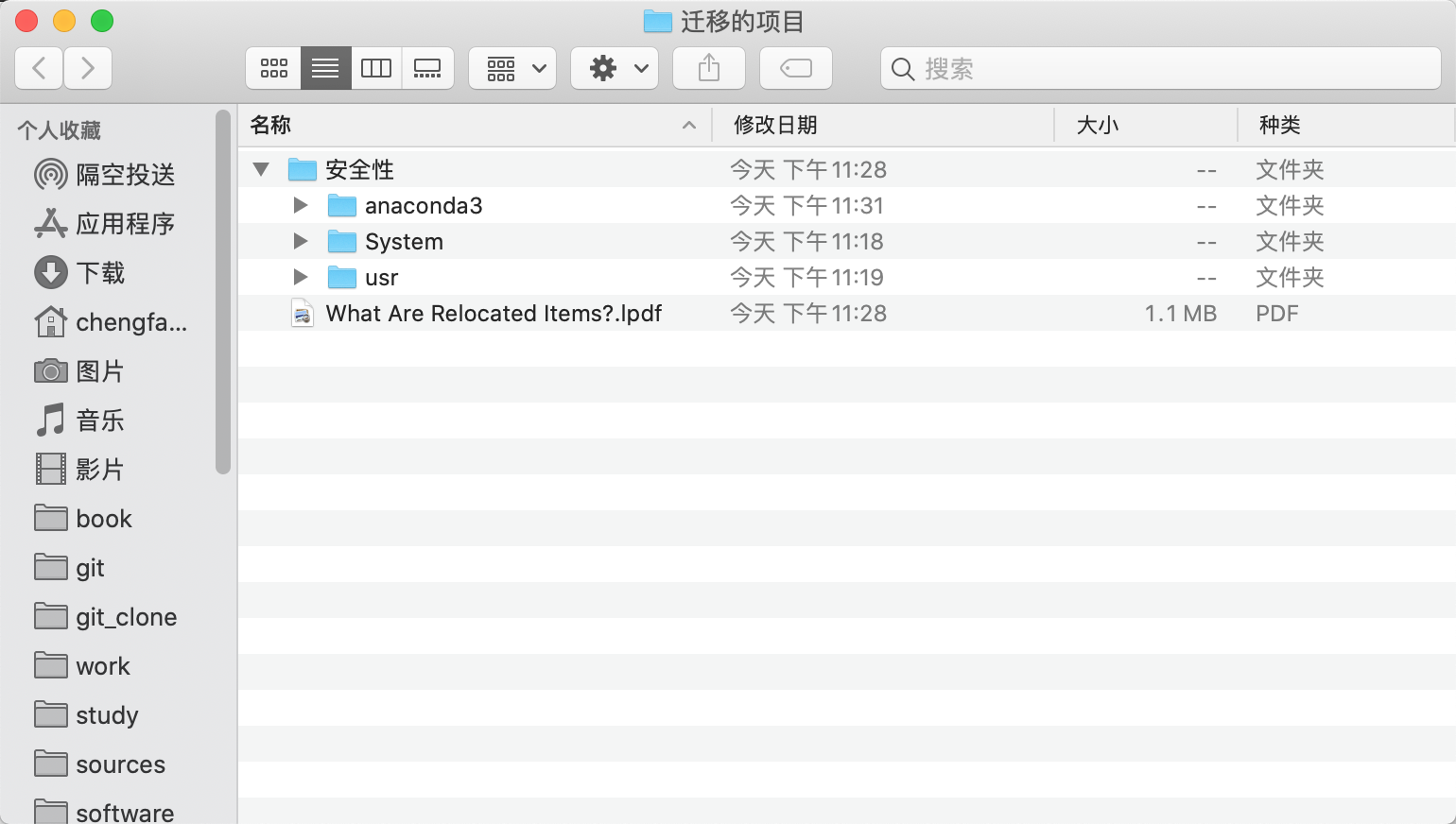Select What Are Relocated Items PDF file
The image size is (1456, 824).
(x=493, y=314)
